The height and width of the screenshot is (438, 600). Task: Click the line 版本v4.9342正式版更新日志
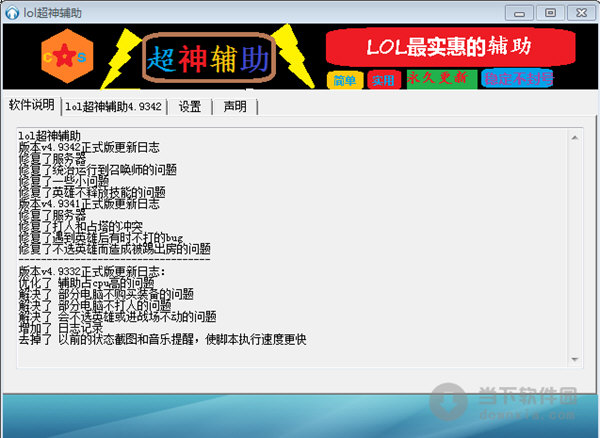click(x=89, y=148)
